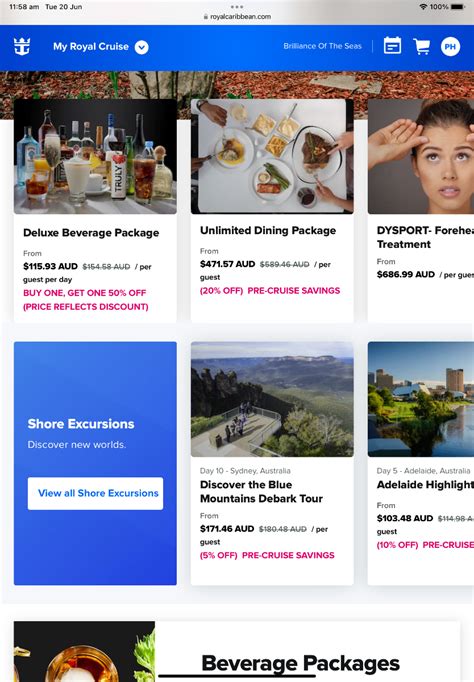
Task: Open the Beverage Packages section heading
Action: 300,663
